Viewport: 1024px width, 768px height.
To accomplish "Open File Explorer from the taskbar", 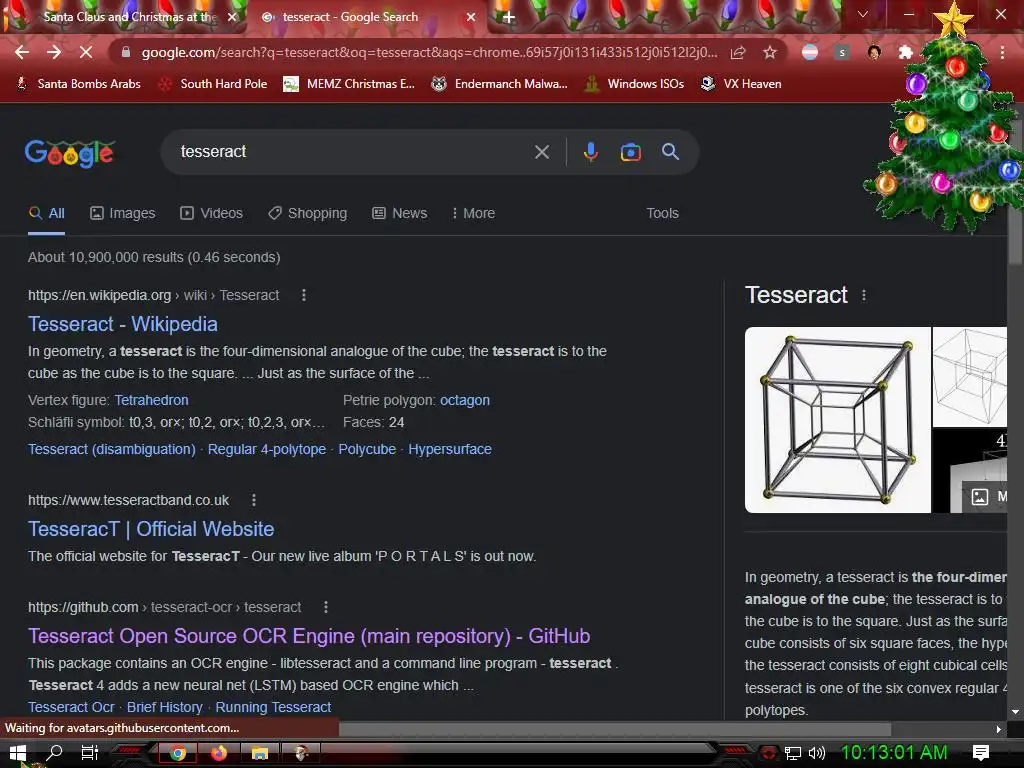I will coord(260,753).
